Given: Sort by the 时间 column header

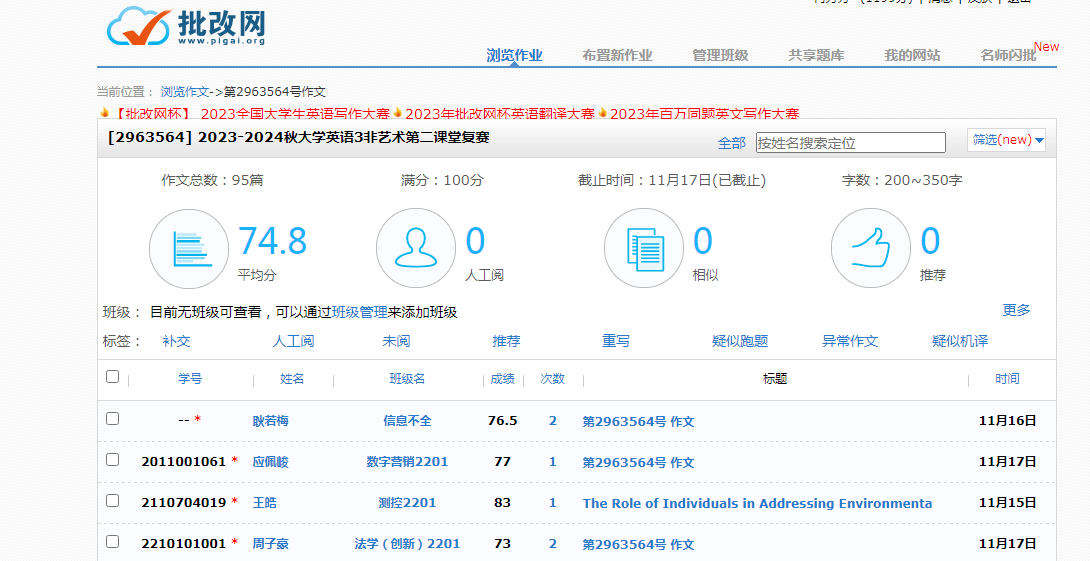Looking at the screenshot, I should 1007,379.
